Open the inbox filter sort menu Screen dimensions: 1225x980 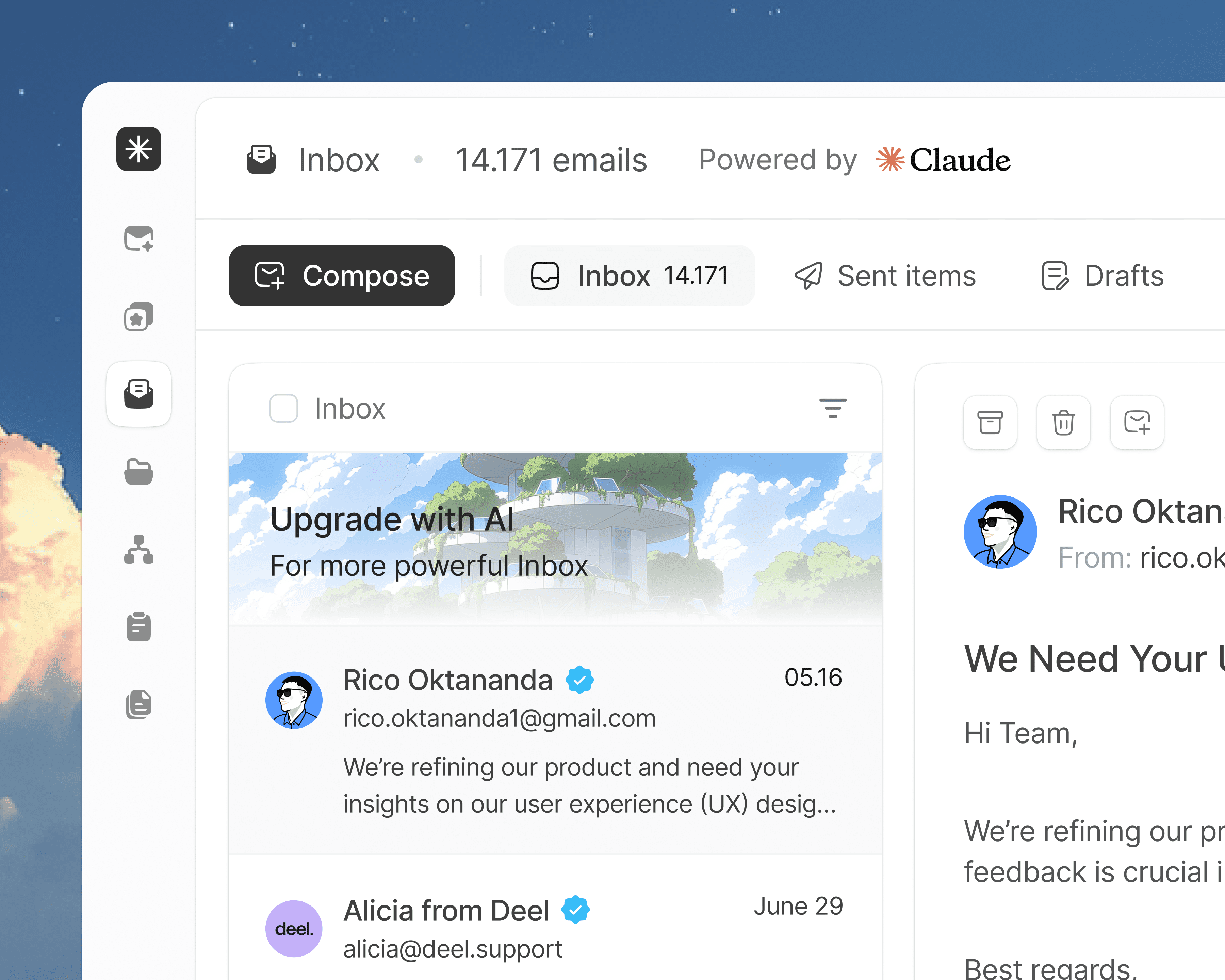(x=832, y=408)
